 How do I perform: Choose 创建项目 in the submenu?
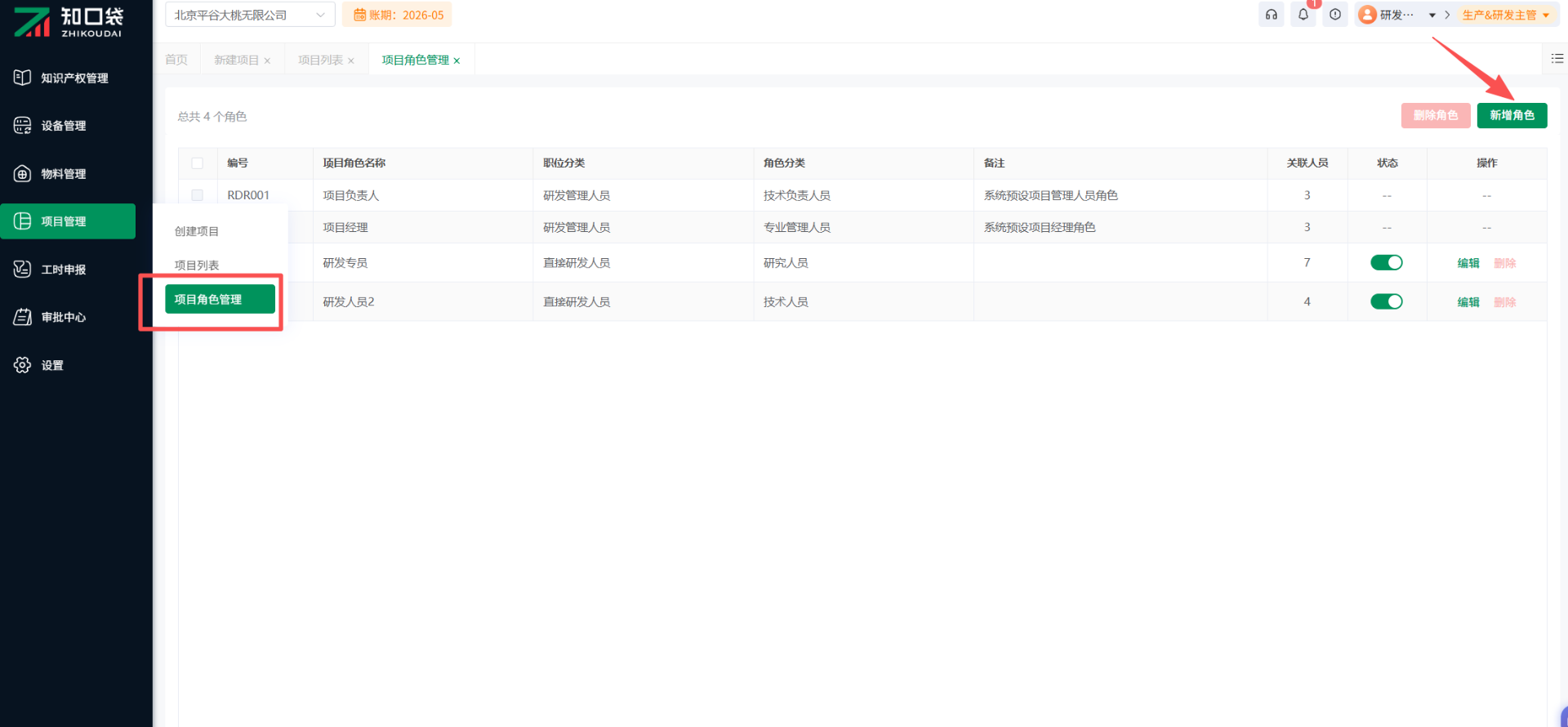click(x=197, y=231)
